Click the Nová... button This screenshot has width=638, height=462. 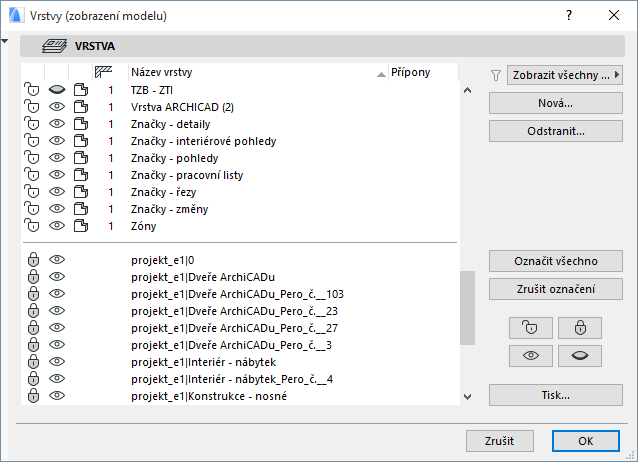coord(554,103)
